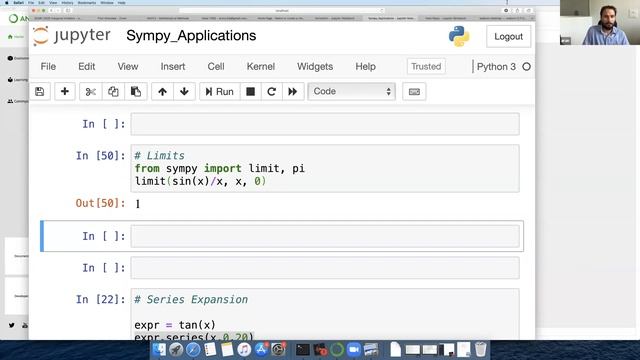Restart and run all cells fast-forward icon

click(293, 91)
